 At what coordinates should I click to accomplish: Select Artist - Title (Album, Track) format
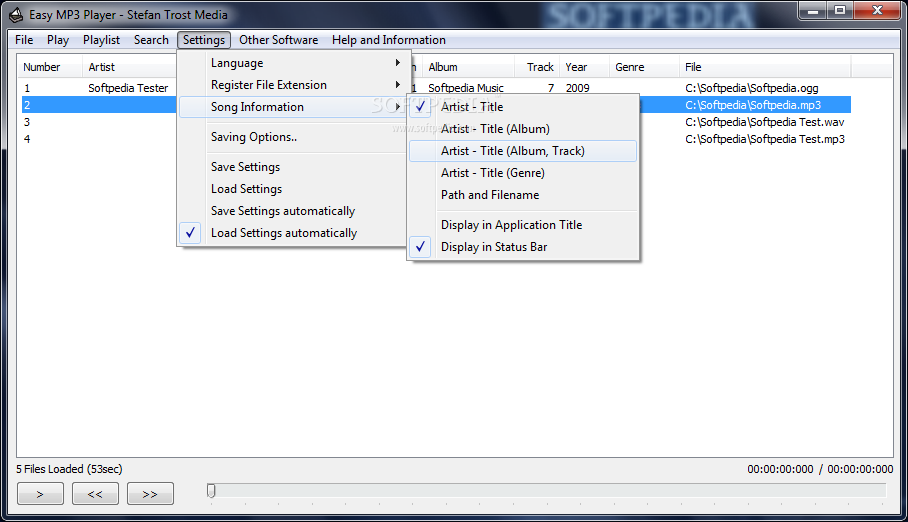tap(523, 151)
